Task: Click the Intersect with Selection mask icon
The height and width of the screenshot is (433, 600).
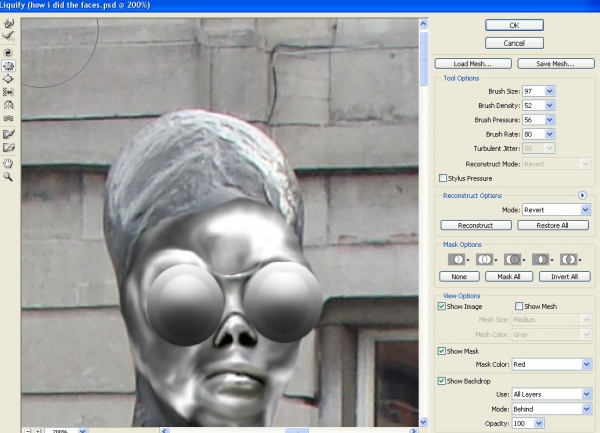Action: click(542, 259)
